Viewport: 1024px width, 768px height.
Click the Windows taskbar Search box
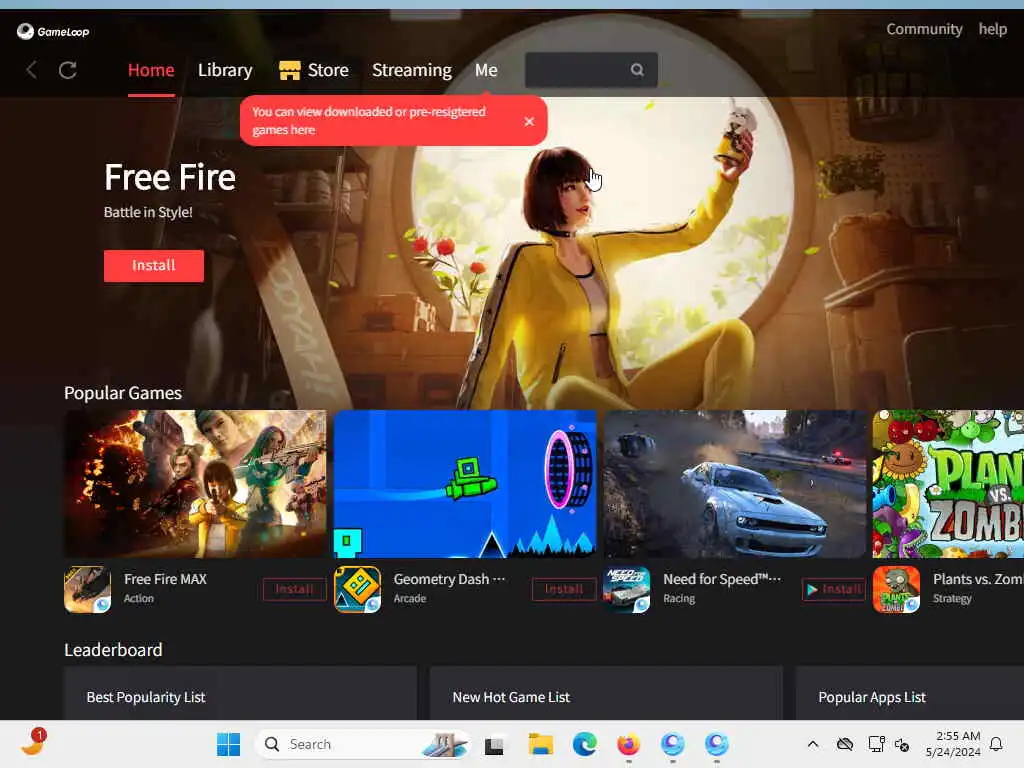pos(362,744)
